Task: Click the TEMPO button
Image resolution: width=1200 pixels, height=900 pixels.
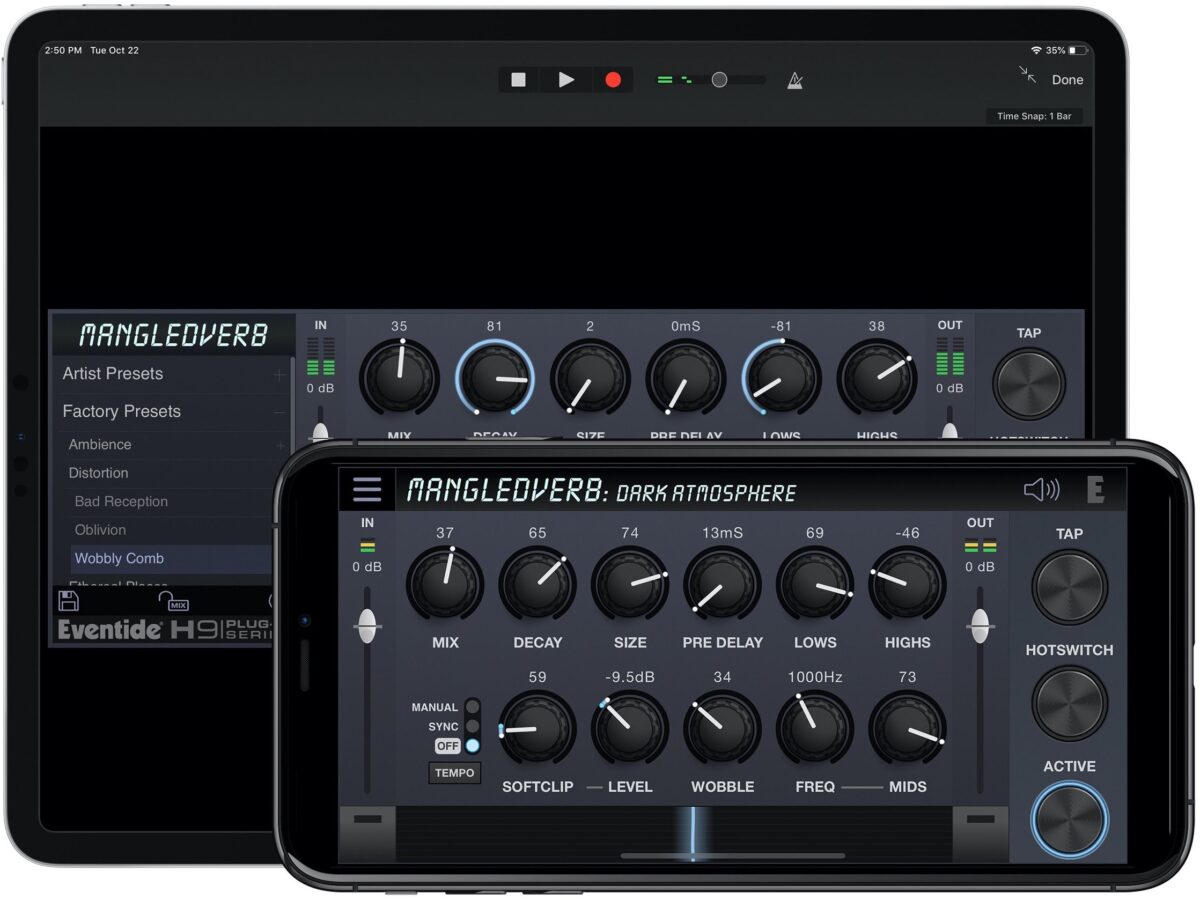Action: tap(454, 773)
